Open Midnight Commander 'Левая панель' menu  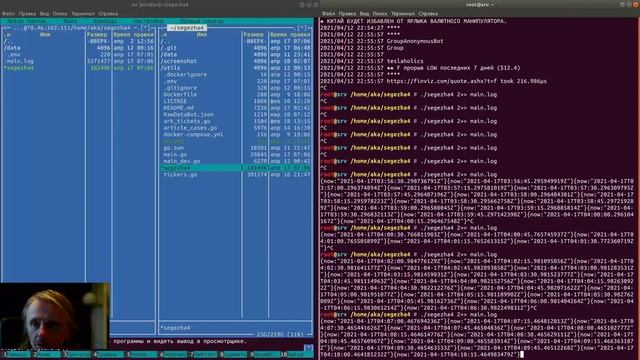tap(27, 21)
